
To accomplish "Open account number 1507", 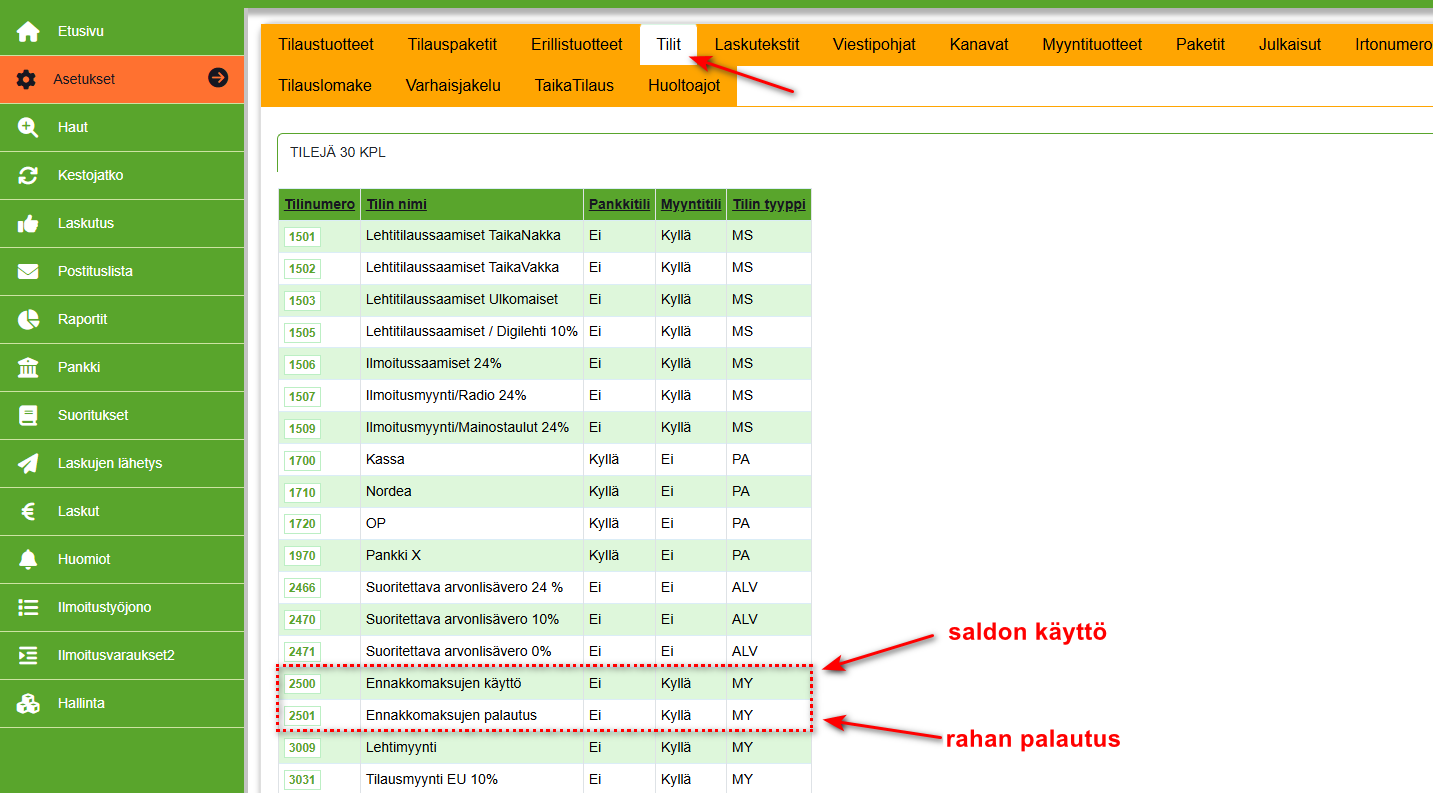I will [x=302, y=396].
